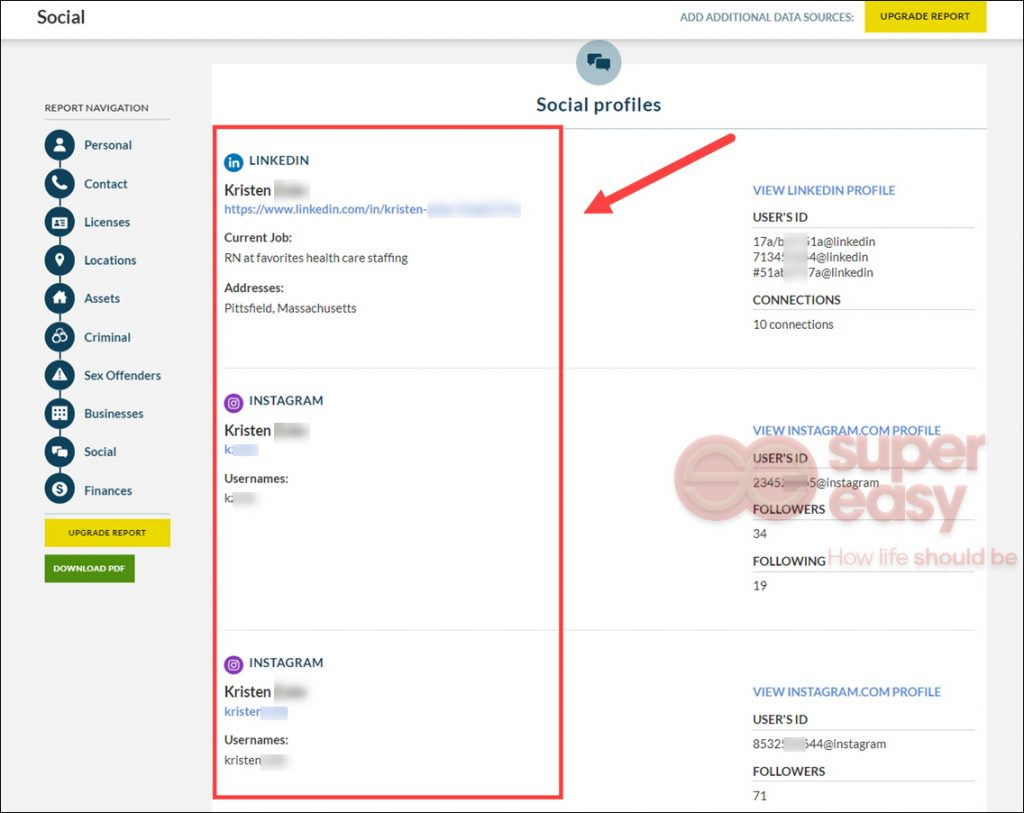Open the LinkedIn profile URL
This screenshot has width=1024, height=813.
point(372,210)
